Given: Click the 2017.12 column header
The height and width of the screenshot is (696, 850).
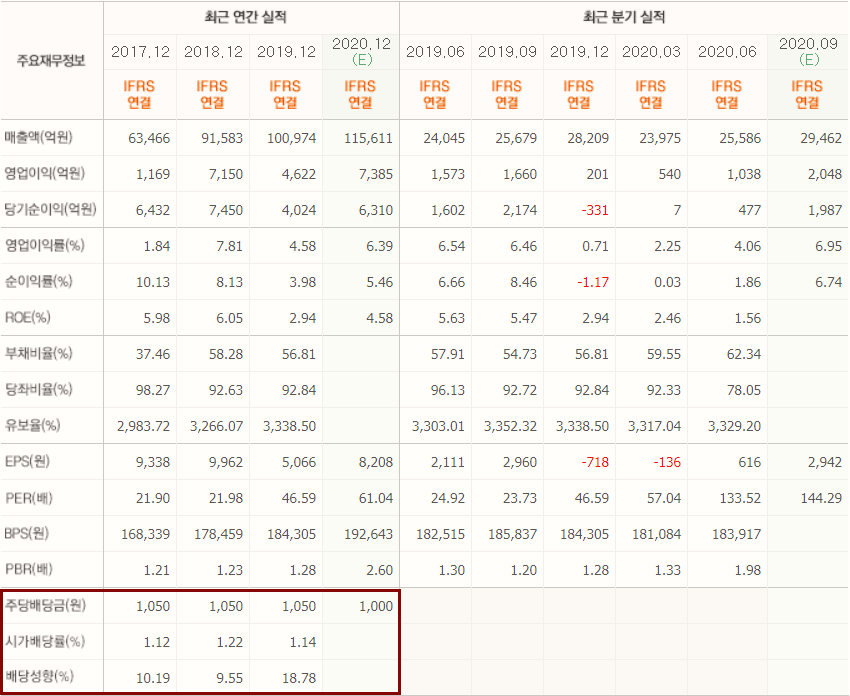Looking at the screenshot, I should click(x=140, y=51).
